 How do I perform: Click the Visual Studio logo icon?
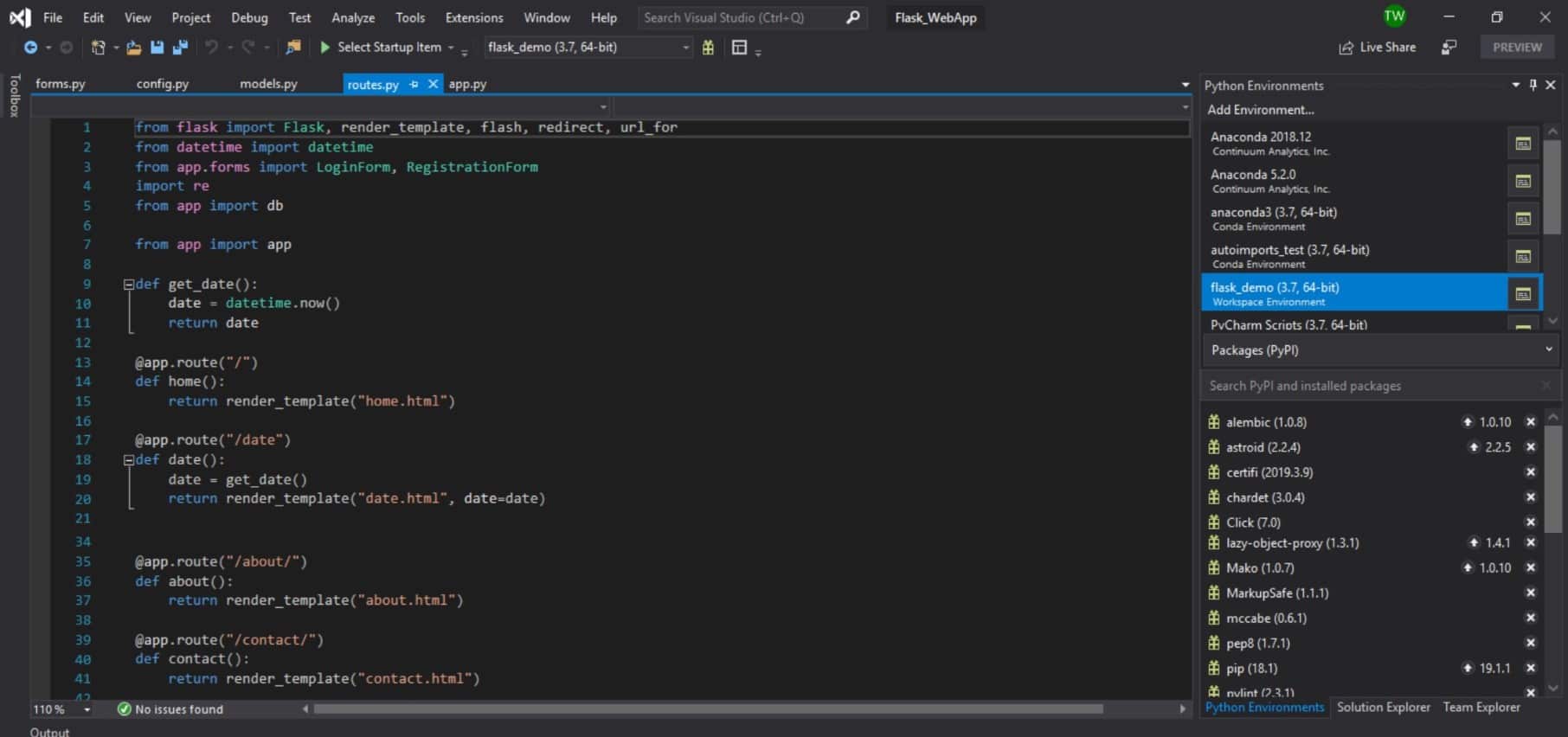pos(19,17)
